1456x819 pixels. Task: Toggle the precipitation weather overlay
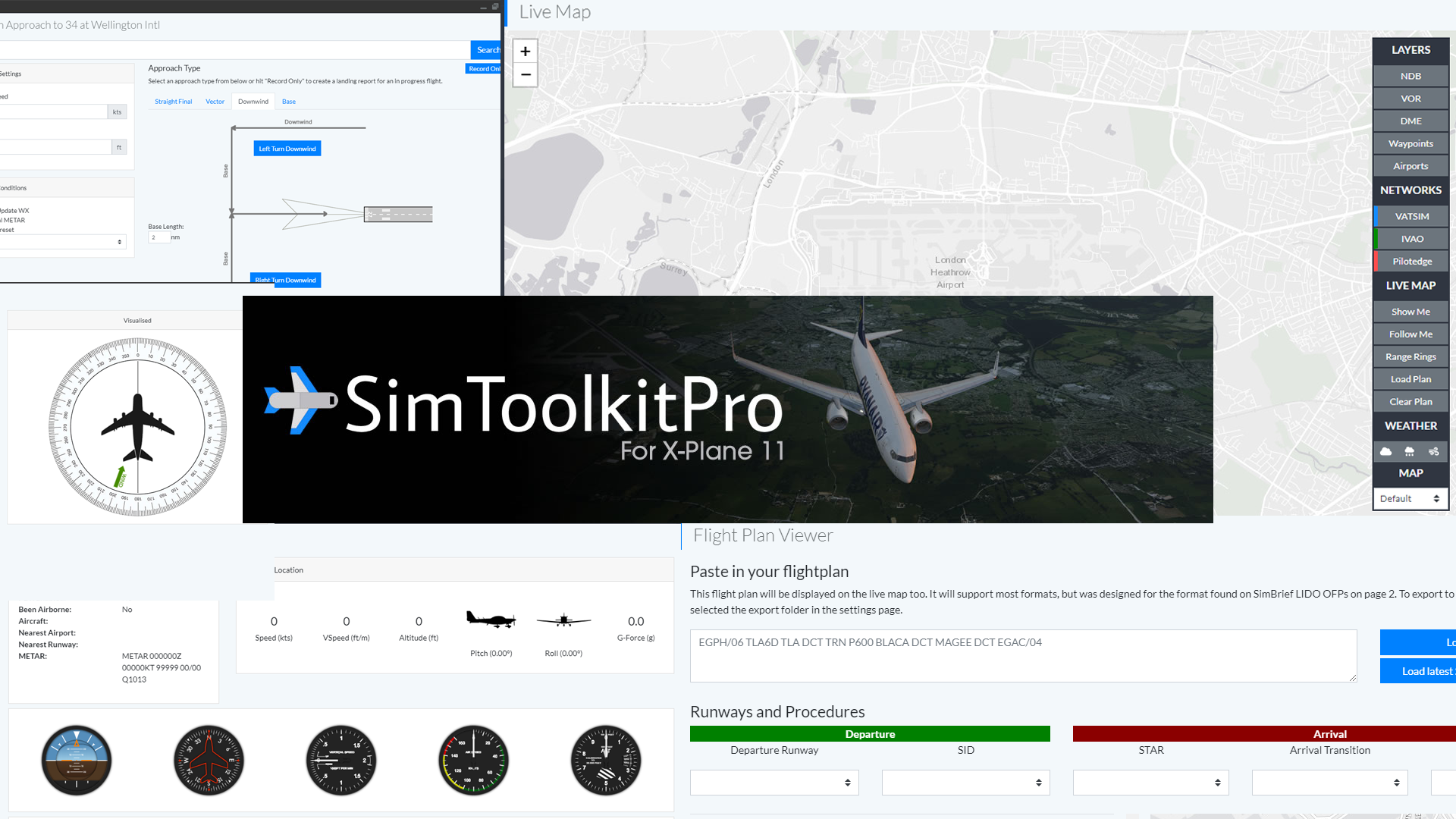(x=1410, y=451)
